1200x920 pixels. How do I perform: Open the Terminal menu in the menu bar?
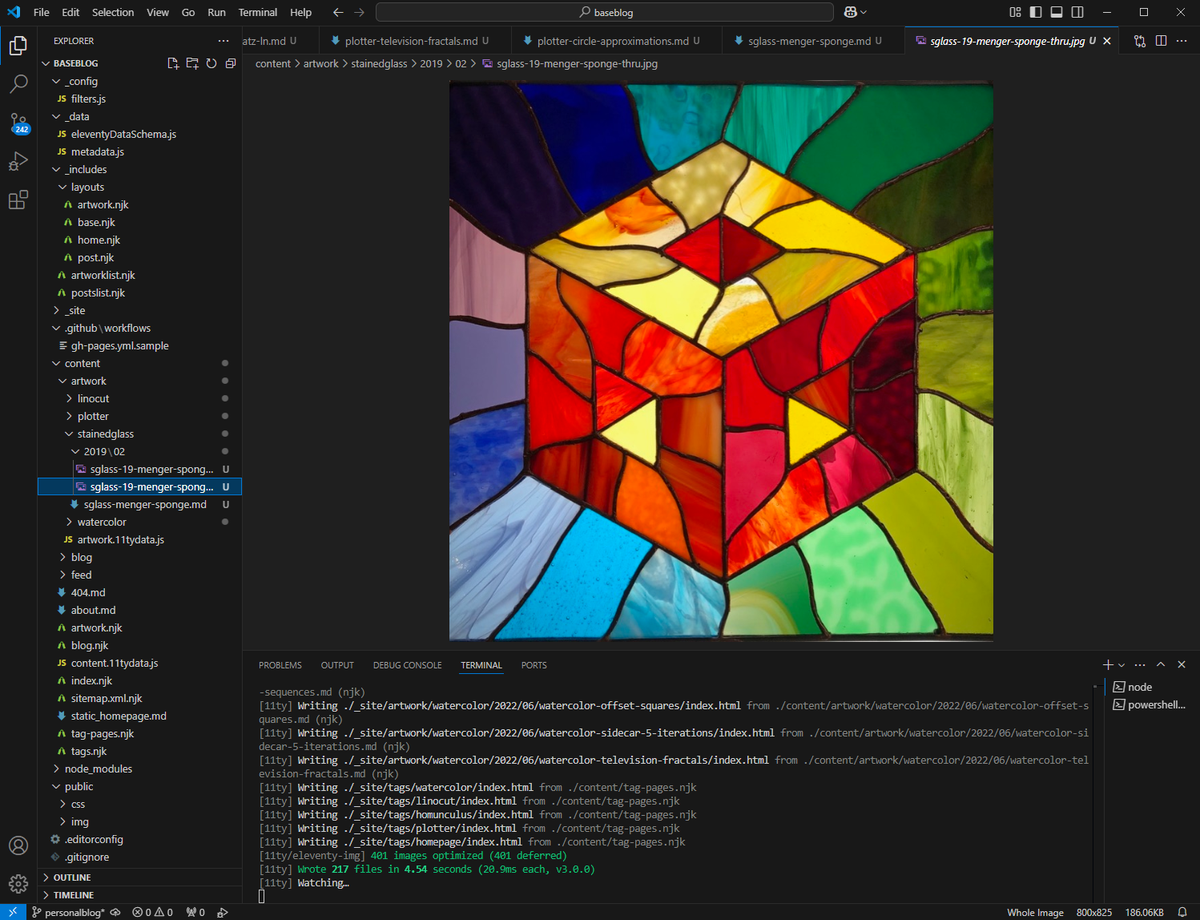point(257,12)
